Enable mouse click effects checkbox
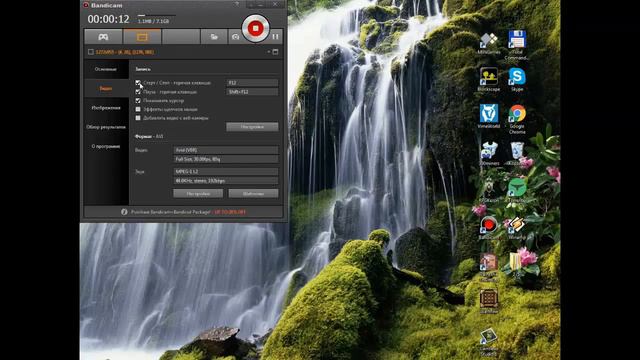This screenshot has width=640, height=360. pyautogui.click(x=138, y=109)
